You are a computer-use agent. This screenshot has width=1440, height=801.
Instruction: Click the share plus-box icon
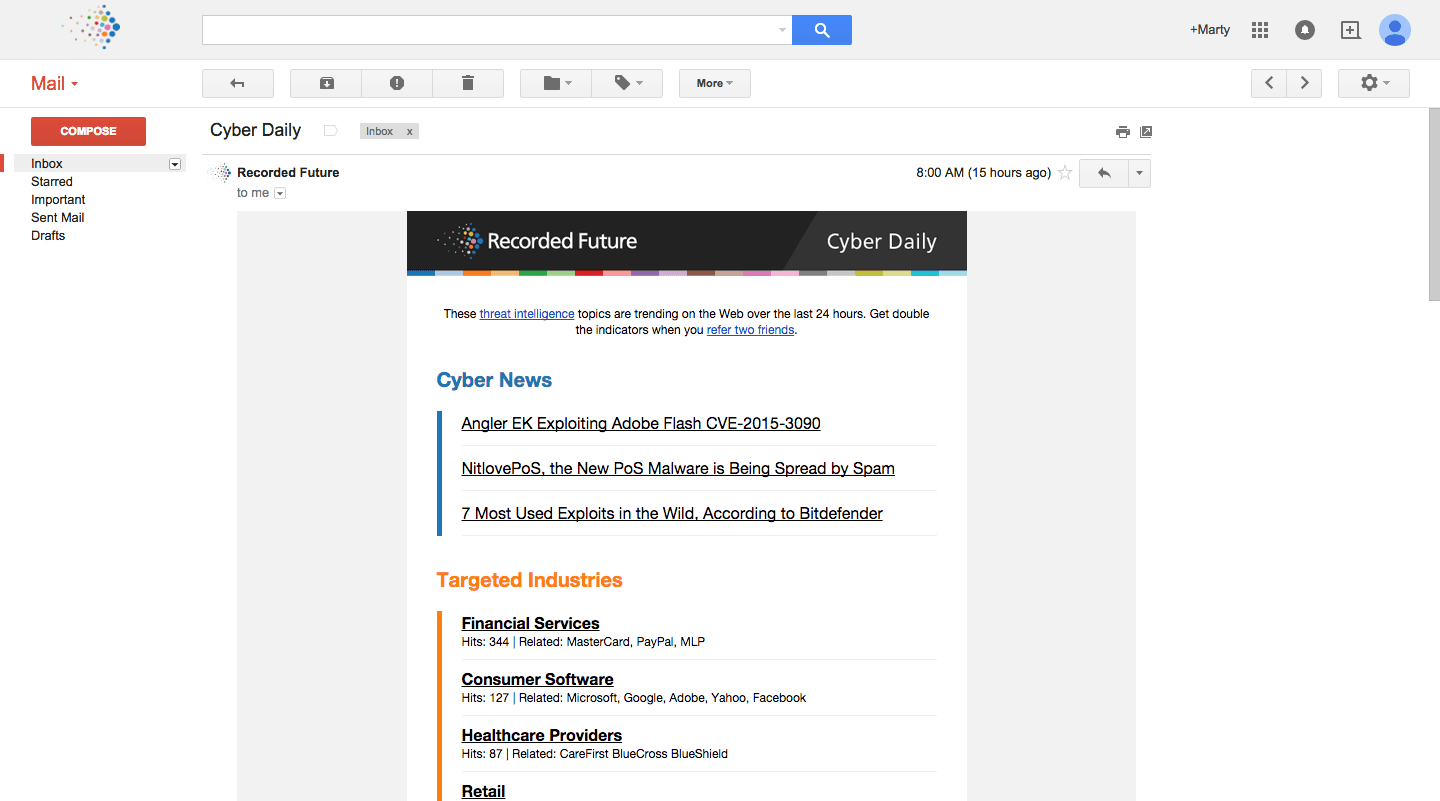(1350, 30)
